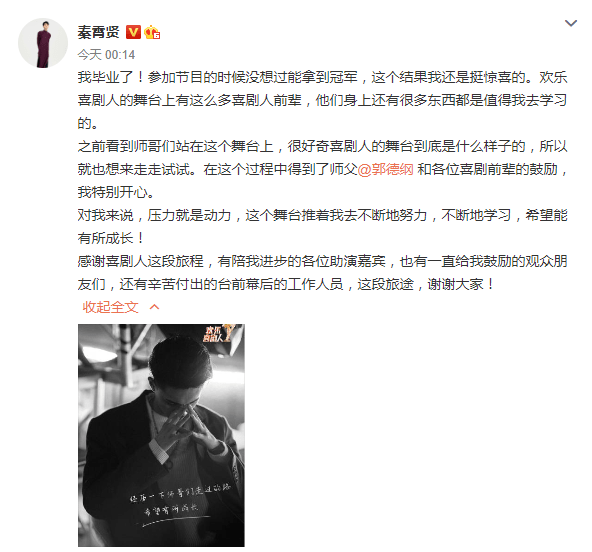592x552 pixels.
Task: Click the paragraph starting 我毕业了
Action: pyautogui.click(x=322, y=100)
